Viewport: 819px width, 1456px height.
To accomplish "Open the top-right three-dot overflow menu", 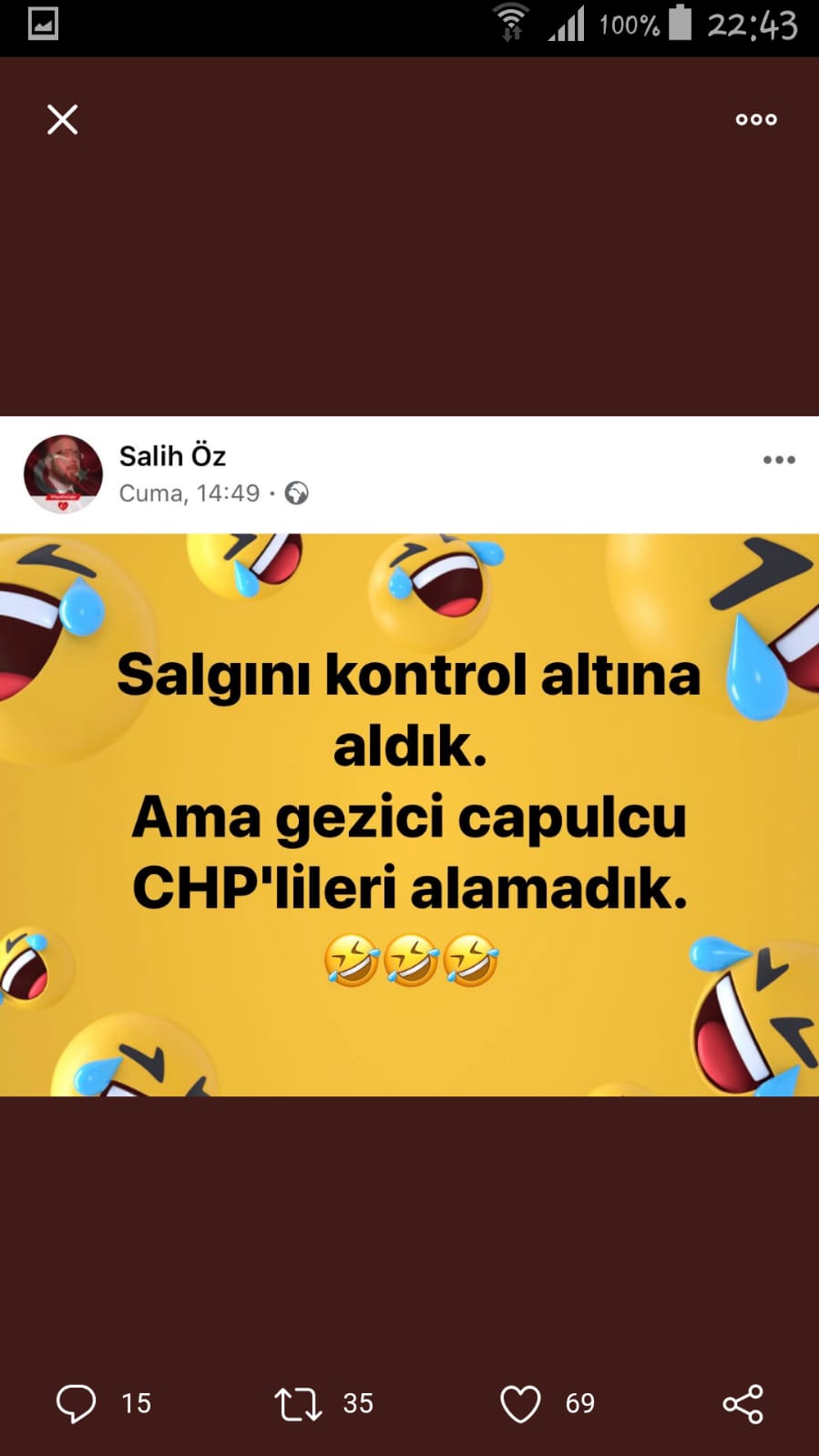I will pyautogui.click(x=756, y=119).
